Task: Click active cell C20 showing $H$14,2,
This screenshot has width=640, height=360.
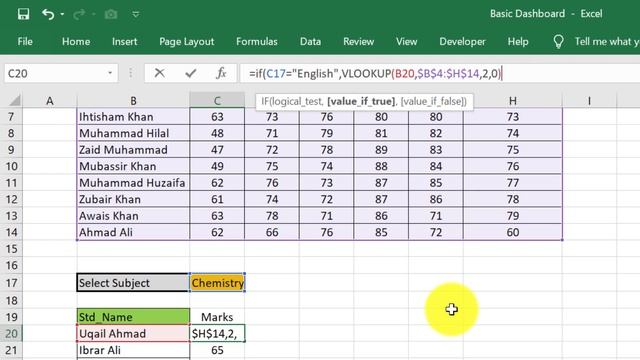Action: (217, 333)
